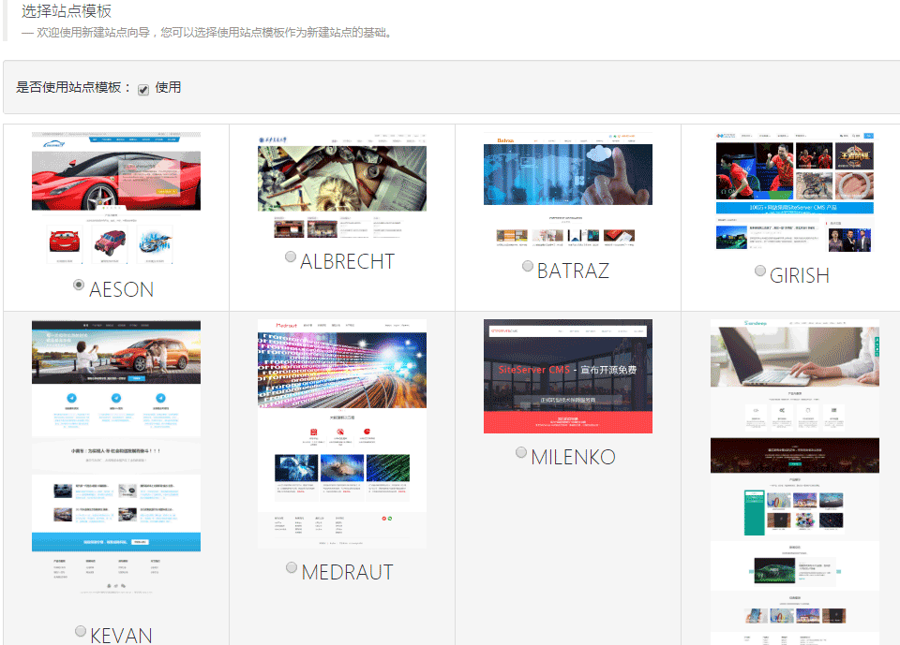Image resolution: width=900 pixels, height=645 pixels.
Task: Click the BATRAZ world map thumbnail
Action: point(568,190)
